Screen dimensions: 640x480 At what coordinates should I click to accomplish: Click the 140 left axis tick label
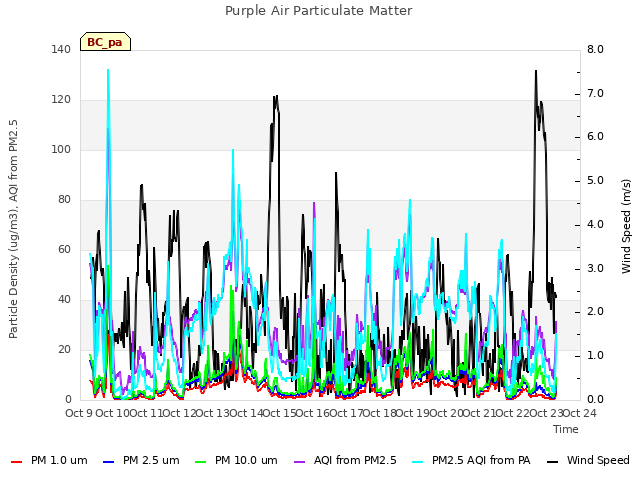pyautogui.click(x=61, y=49)
